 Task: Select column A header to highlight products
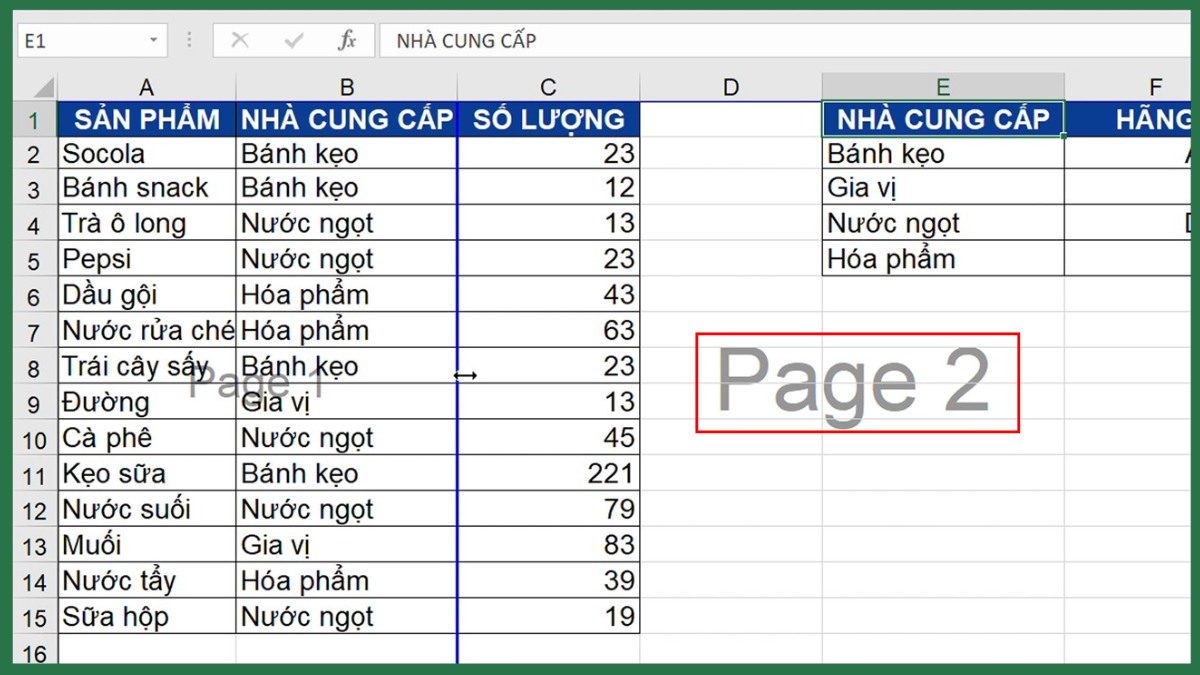pyautogui.click(x=146, y=86)
